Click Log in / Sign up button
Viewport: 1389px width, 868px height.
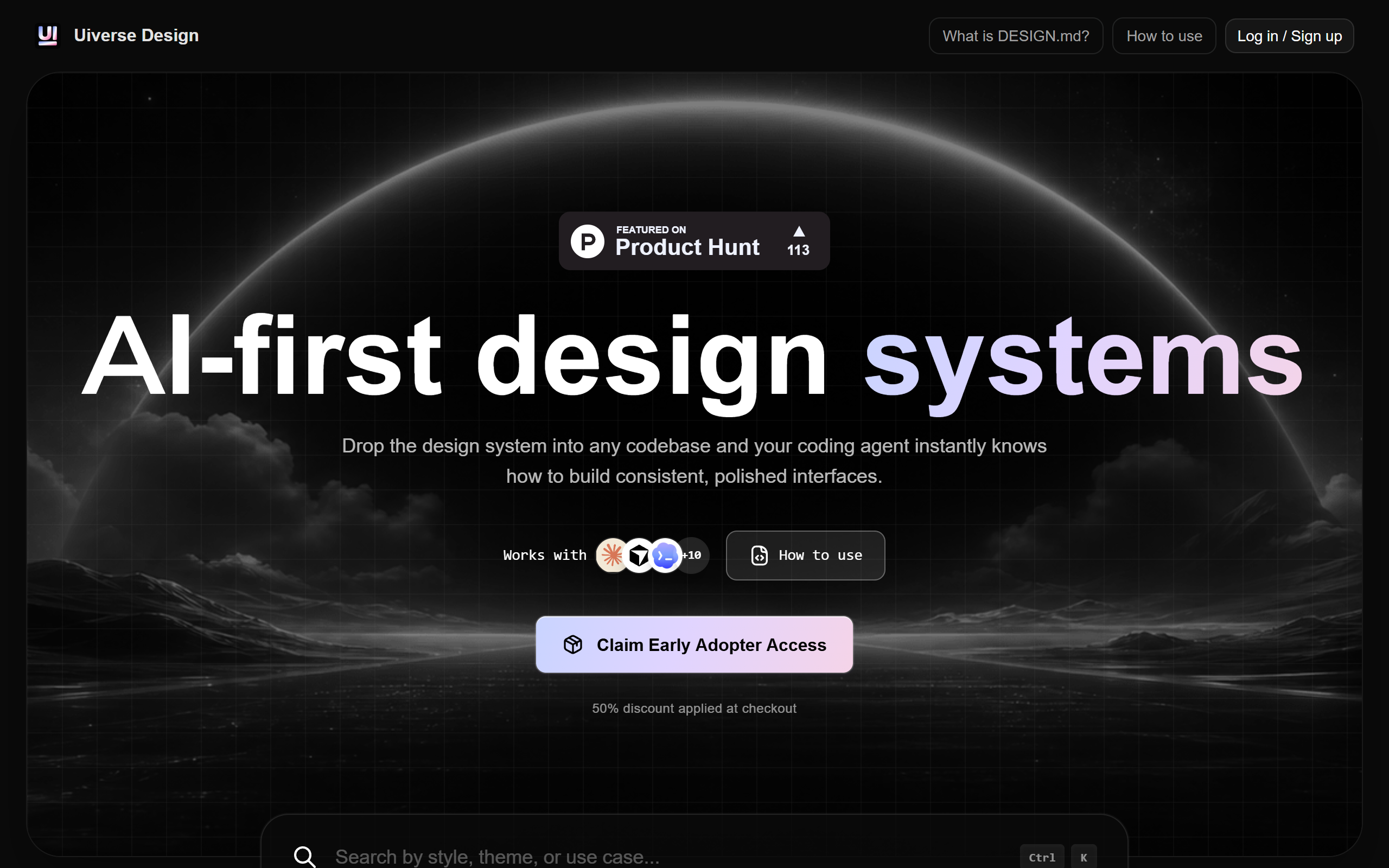point(1289,36)
